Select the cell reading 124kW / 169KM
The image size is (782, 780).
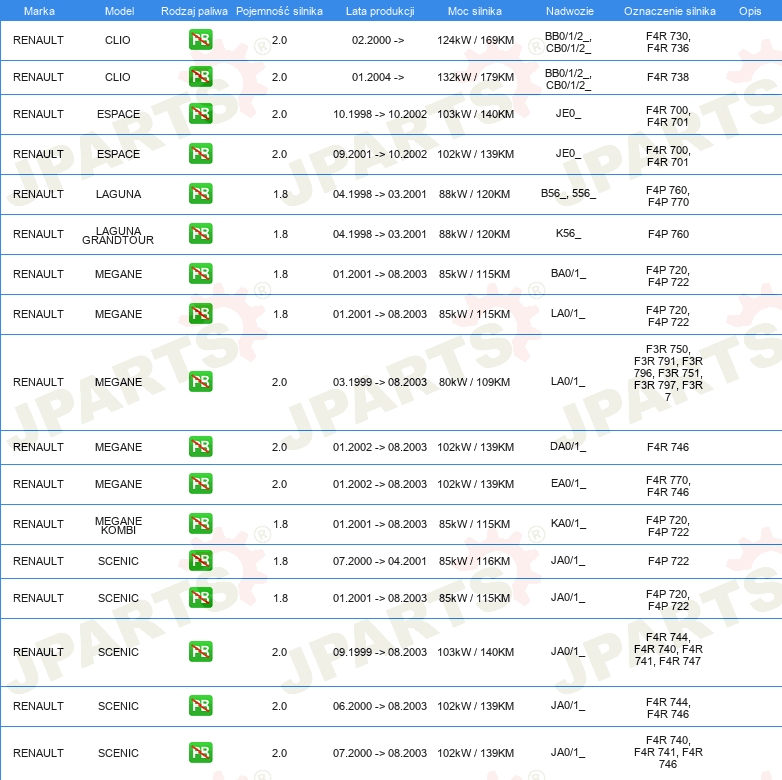click(x=475, y=40)
